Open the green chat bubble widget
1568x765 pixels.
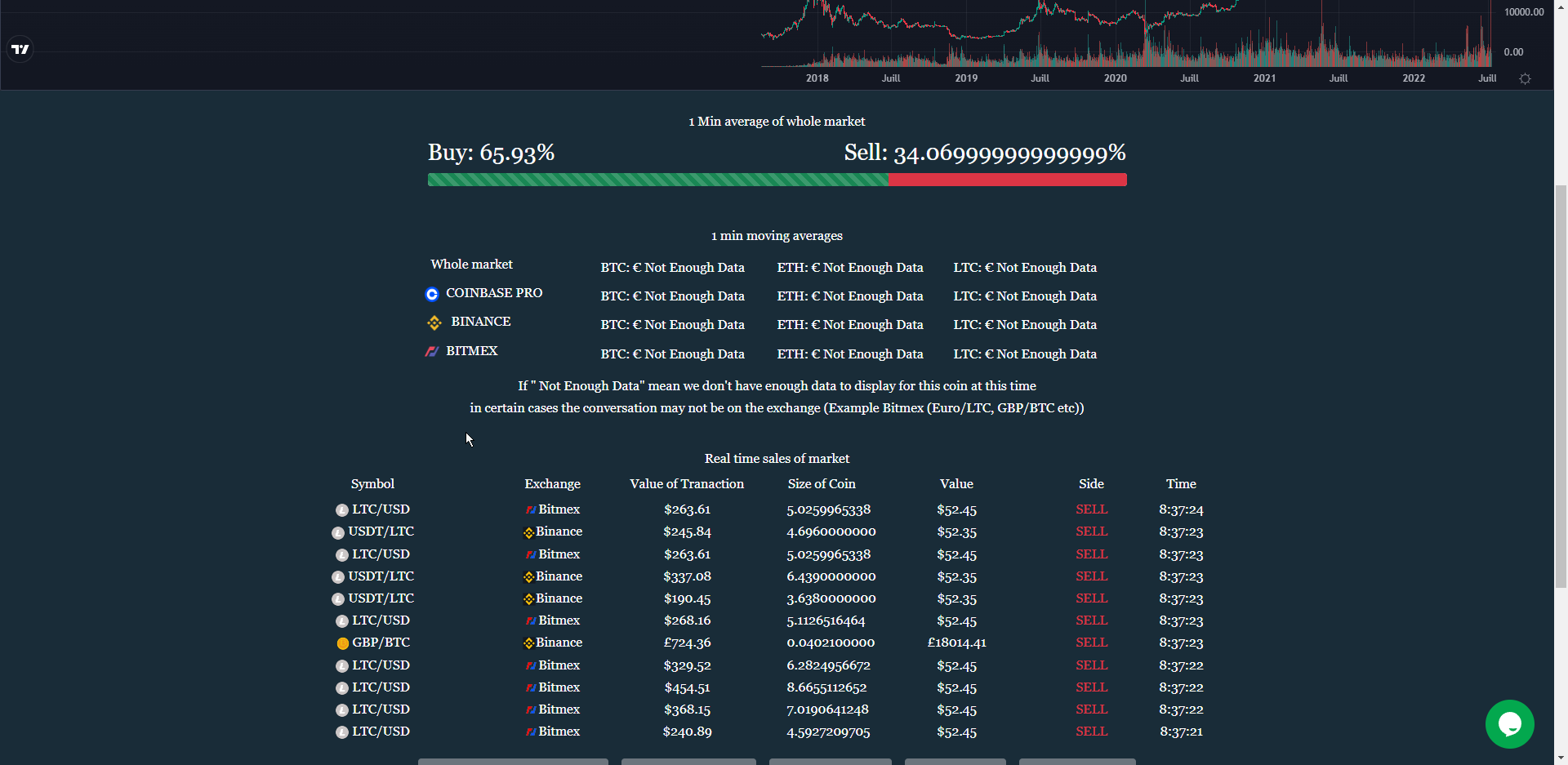pyautogui.click(x=1509, y=723)
